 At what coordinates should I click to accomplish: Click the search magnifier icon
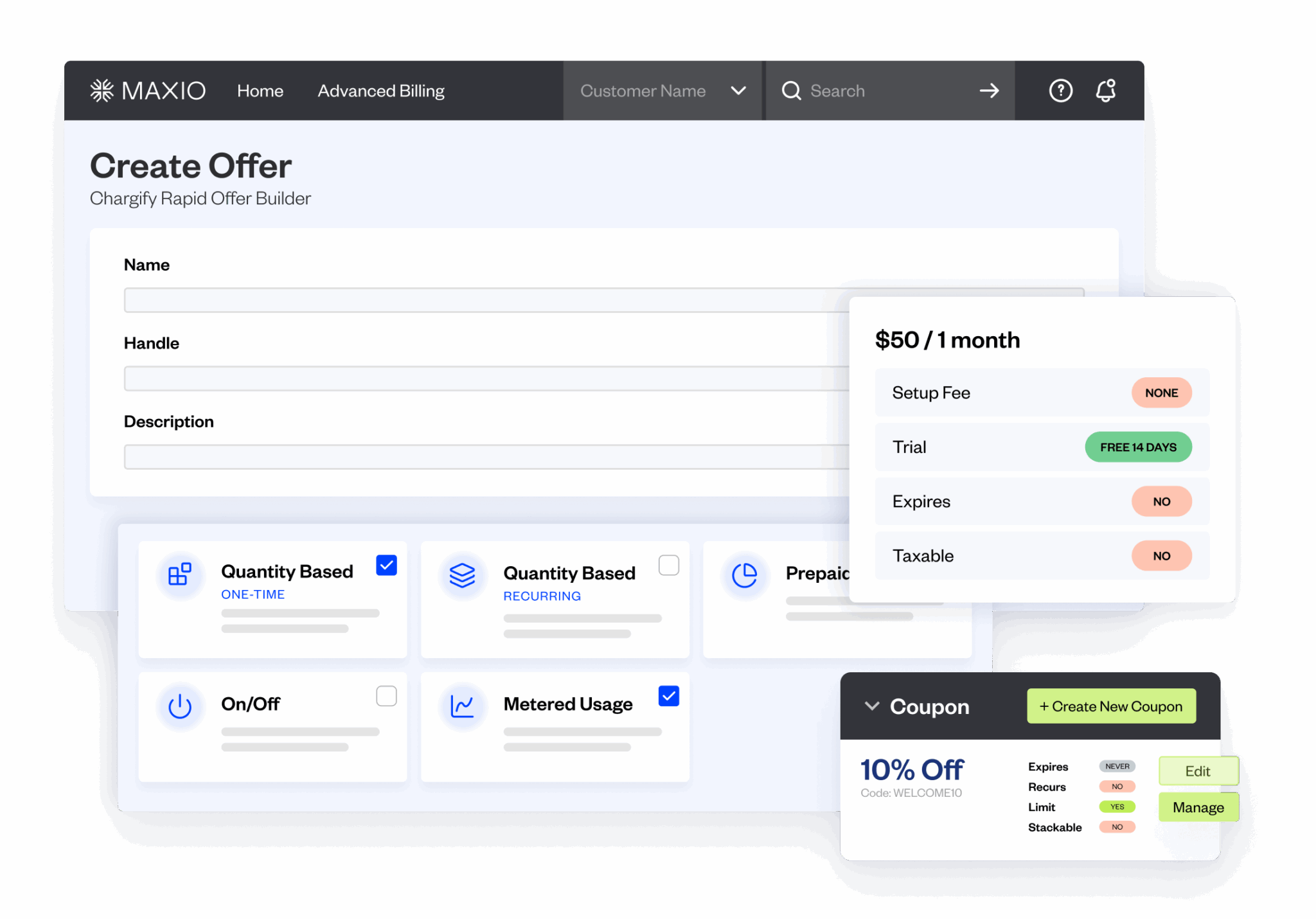[x=791, y=91]
